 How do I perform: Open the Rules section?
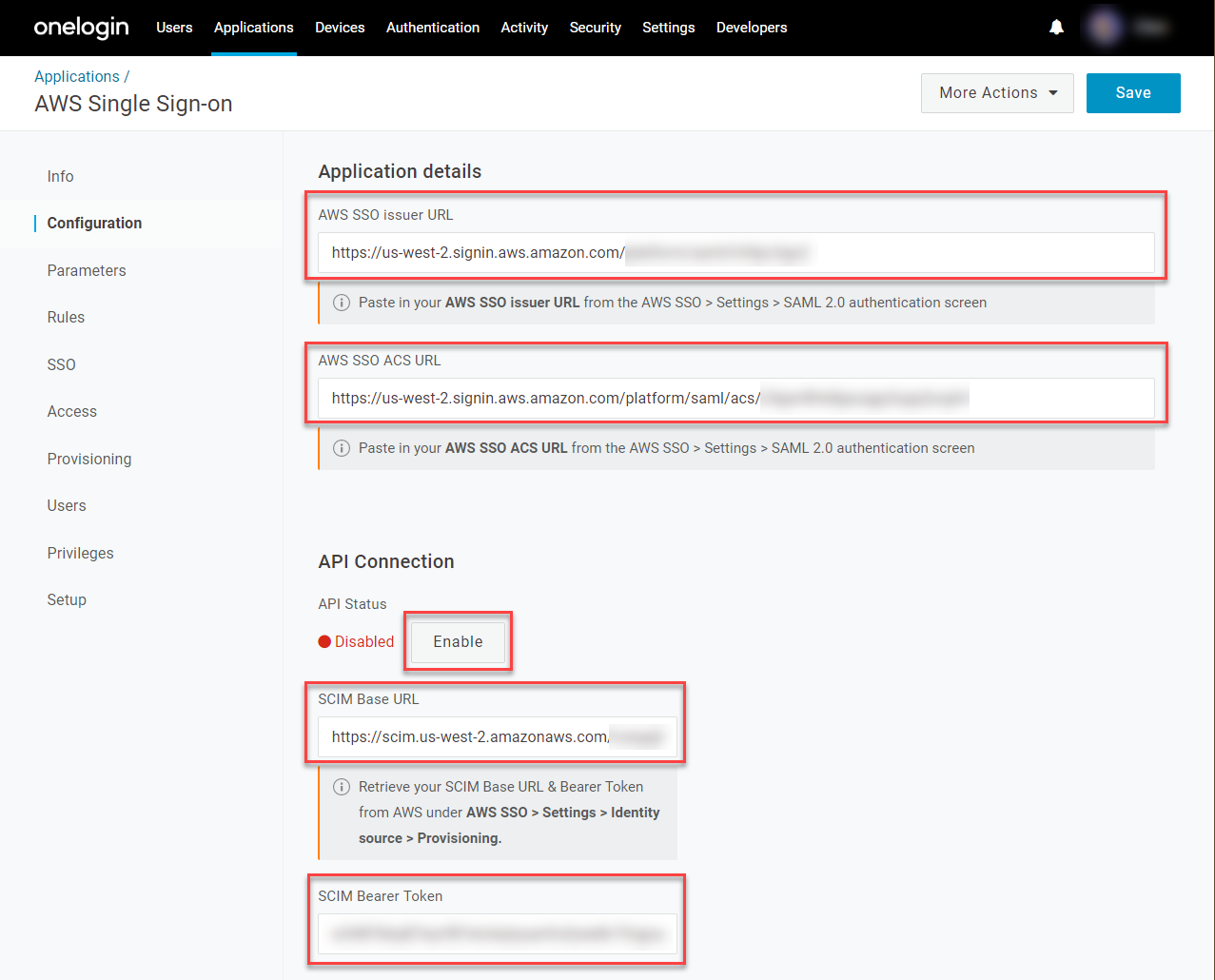pyautogui.click(x=66, y=317)
